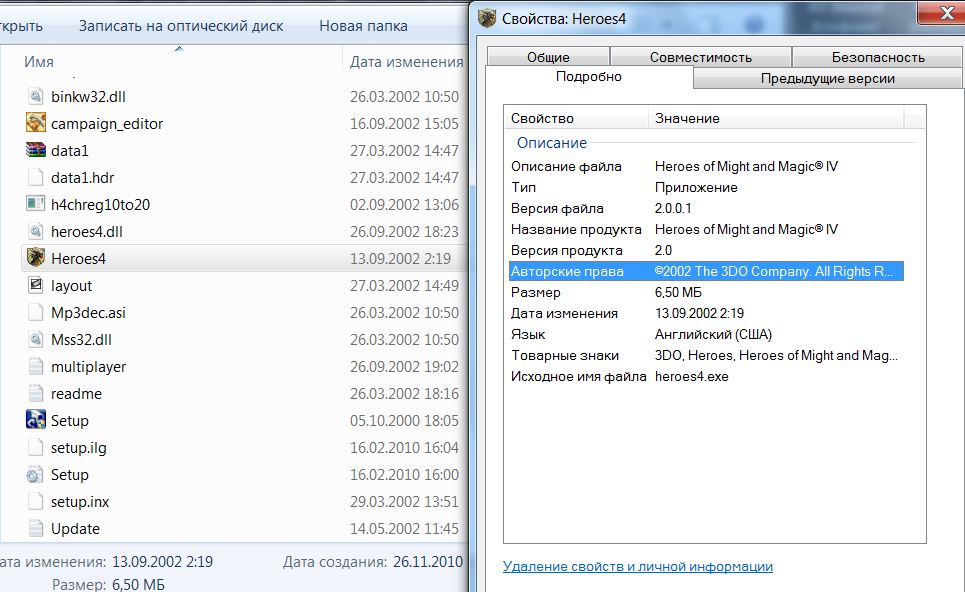Click the Heroes4 icon in the properties title bar
The image size is (965, 592).
pos(487,18)
